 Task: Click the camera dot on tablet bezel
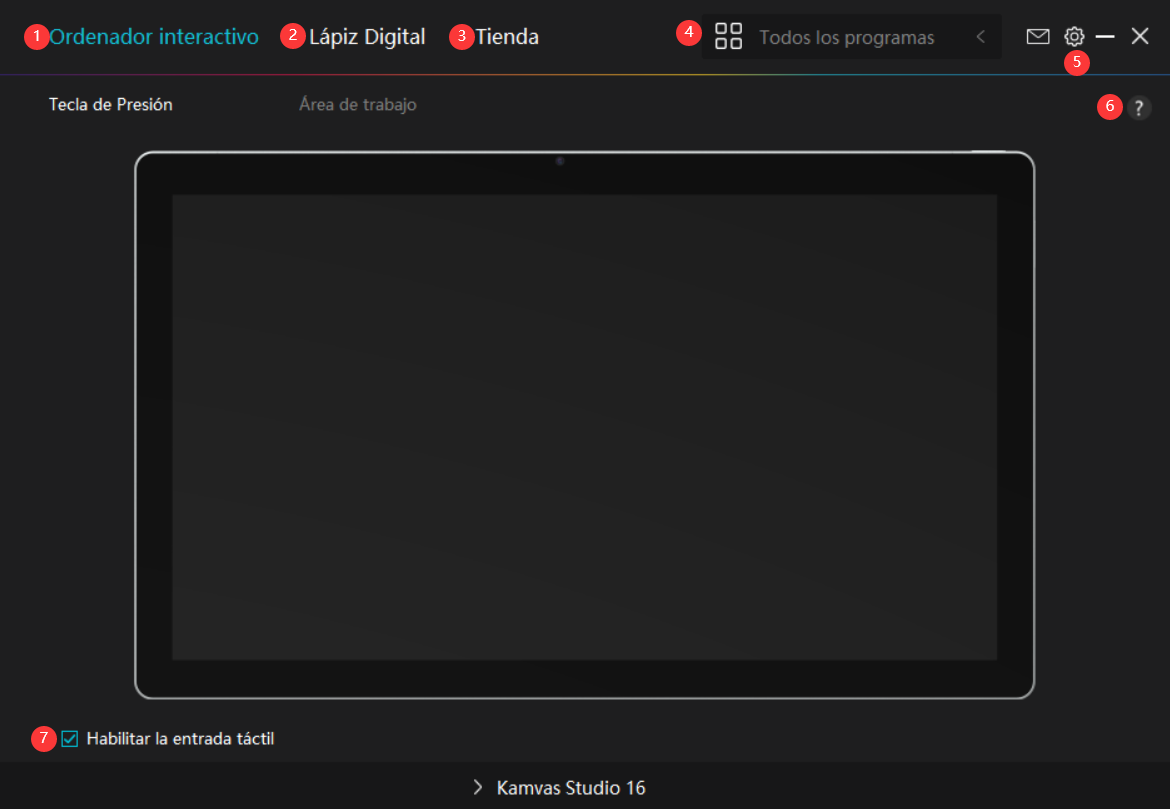pyautogui.click(x=560, y=161)
